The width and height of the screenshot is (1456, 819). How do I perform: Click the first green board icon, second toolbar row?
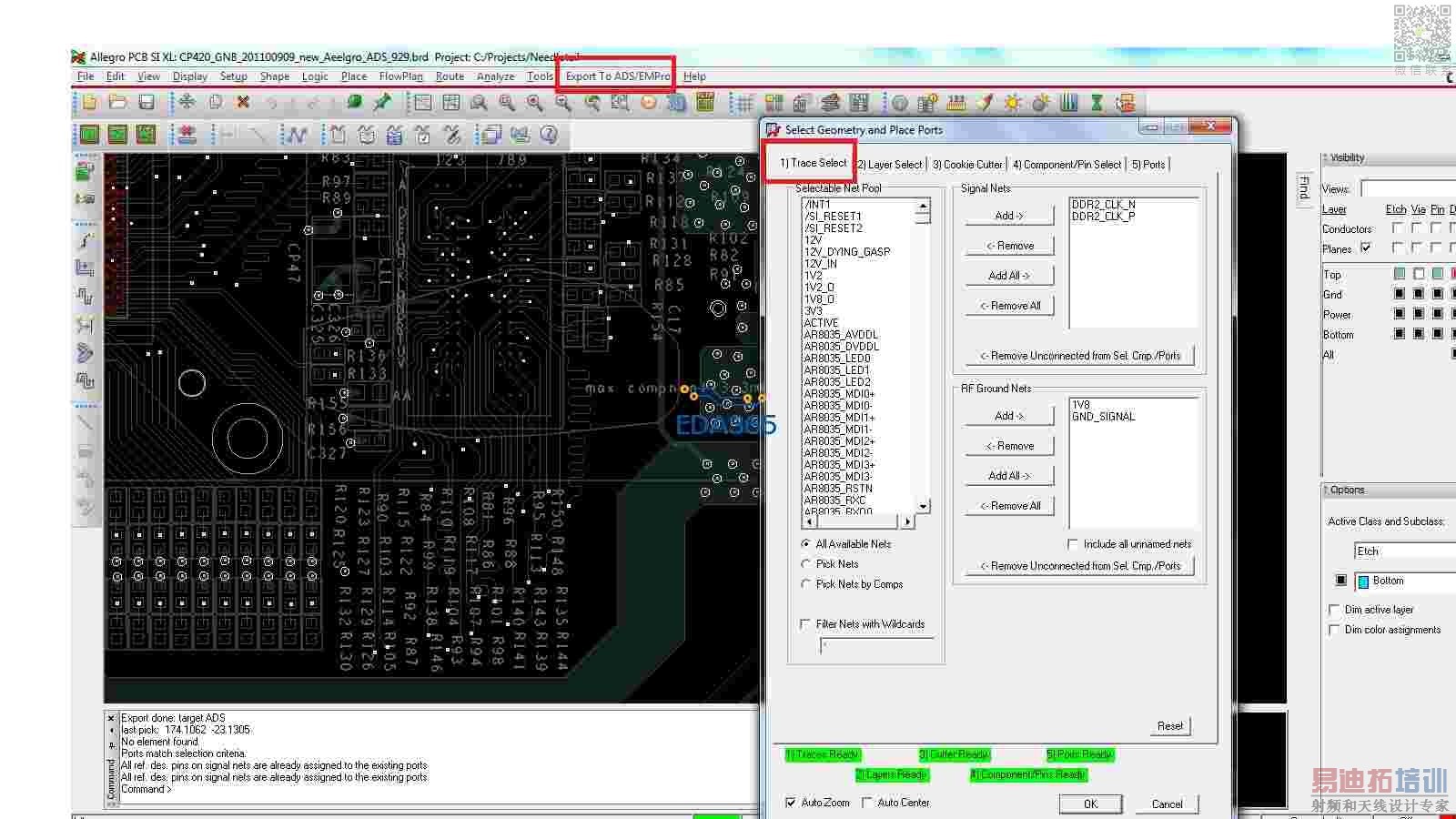(89, 135)
